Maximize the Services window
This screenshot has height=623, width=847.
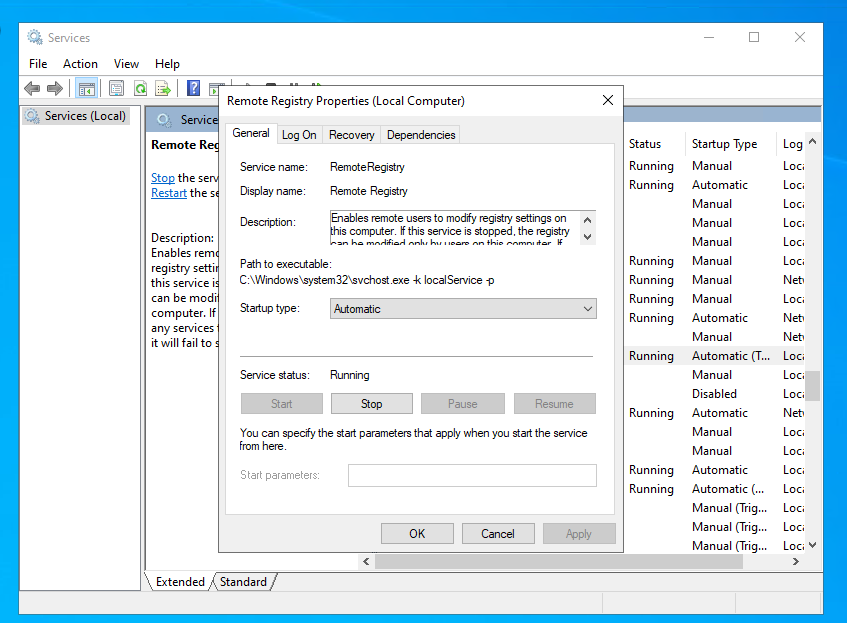(x=754, y=37)
